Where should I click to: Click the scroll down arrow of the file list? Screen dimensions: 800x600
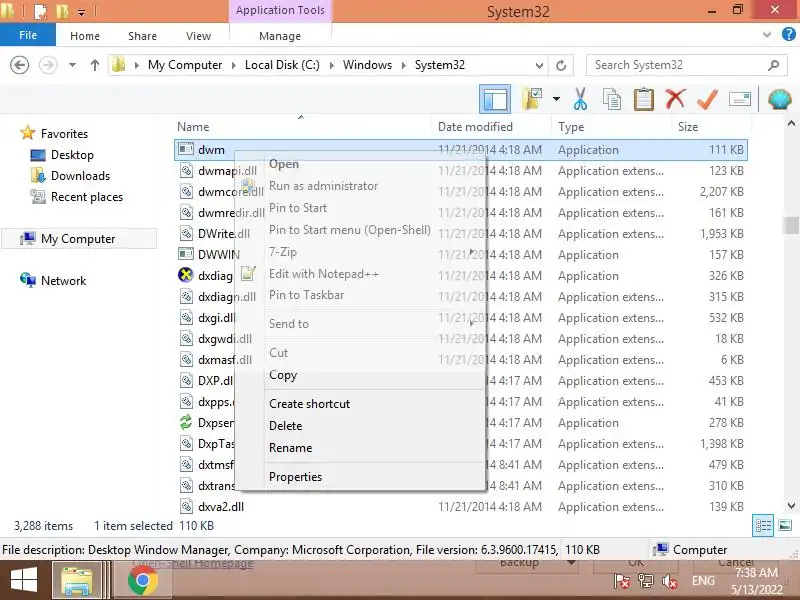click(x=791, y=507)
